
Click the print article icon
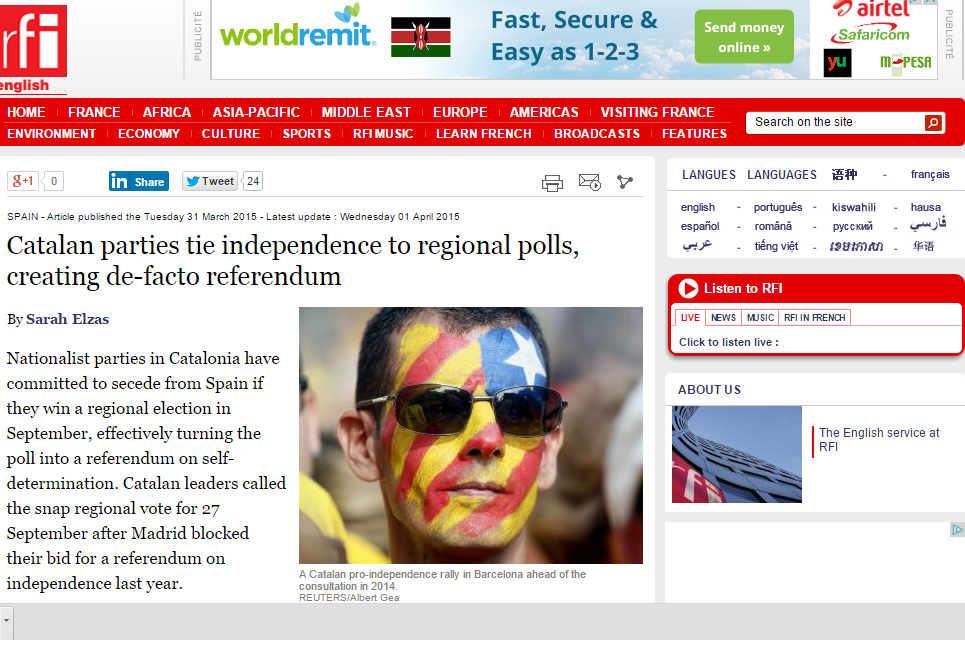[552, 183]
